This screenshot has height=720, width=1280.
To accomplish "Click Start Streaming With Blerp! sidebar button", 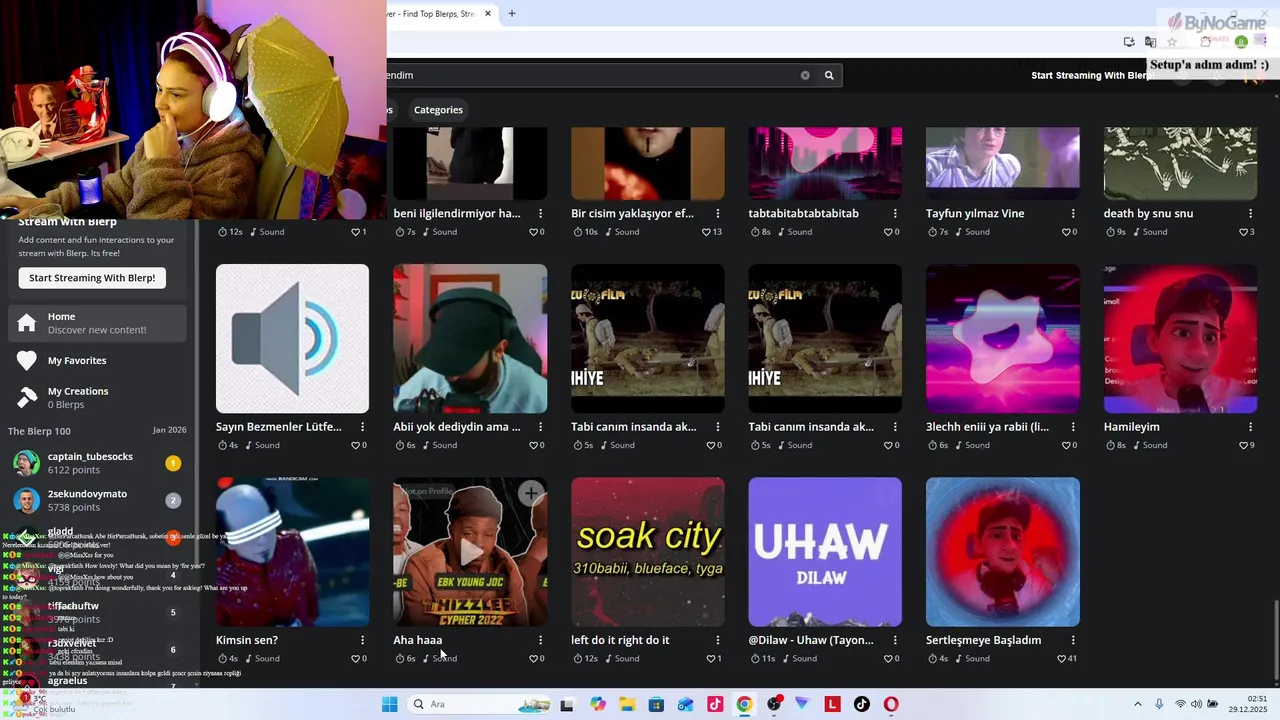I will tap(92, 278).
